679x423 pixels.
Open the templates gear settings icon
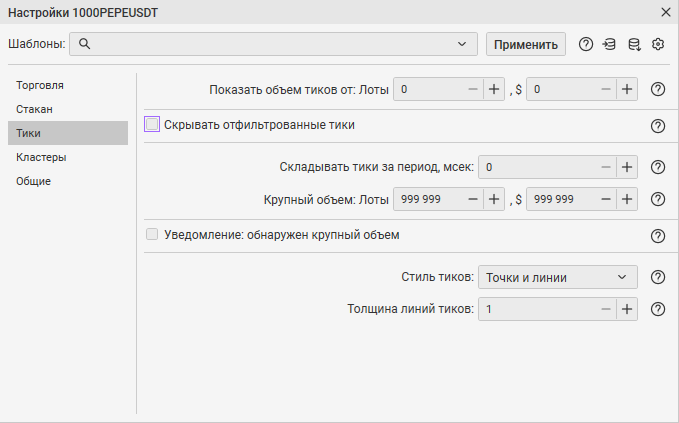pyautogui.click(x=658, y=44)
